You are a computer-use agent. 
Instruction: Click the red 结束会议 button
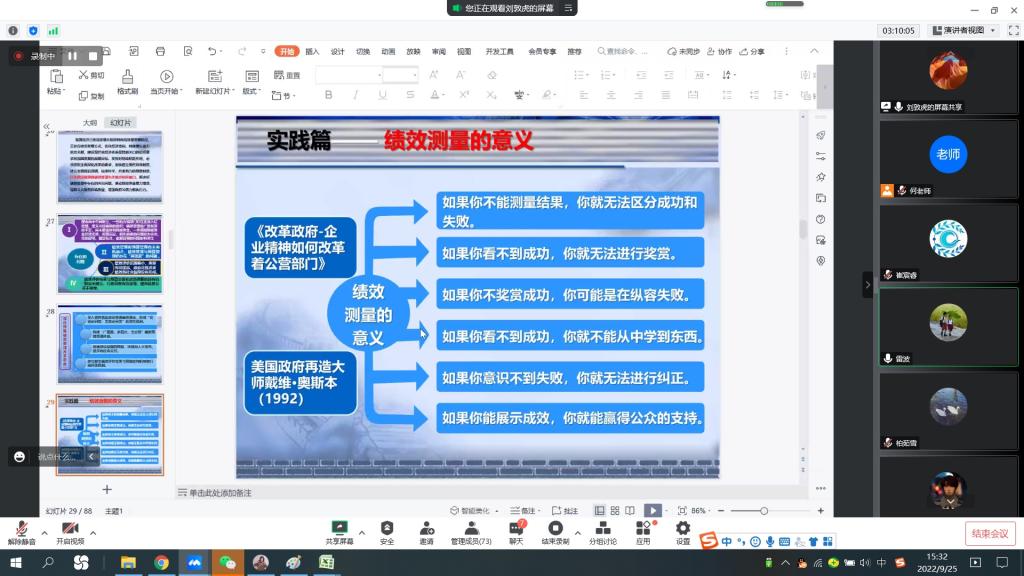point(990,534)
